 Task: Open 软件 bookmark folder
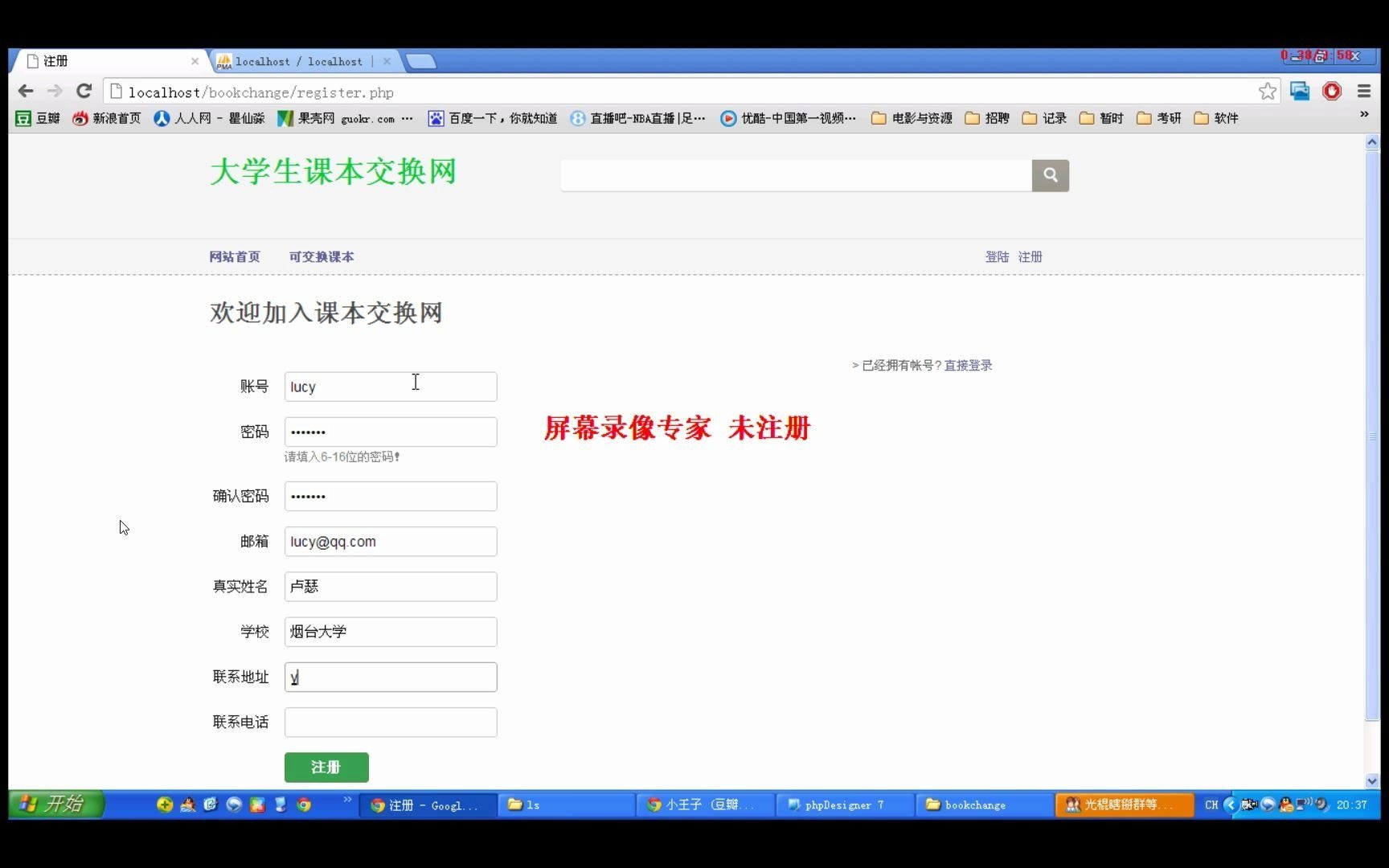click(1216, 118)
